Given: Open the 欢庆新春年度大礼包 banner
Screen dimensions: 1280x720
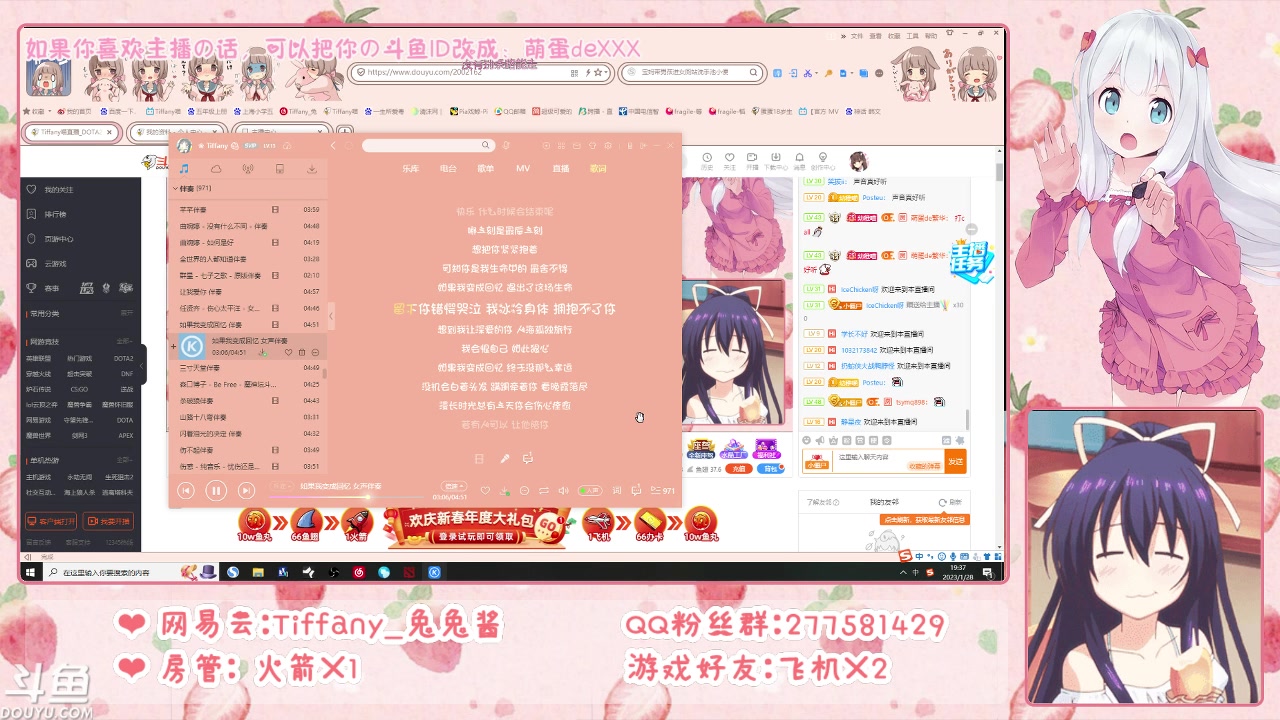Looking at the screenshot, I should [x=477, y=527].
